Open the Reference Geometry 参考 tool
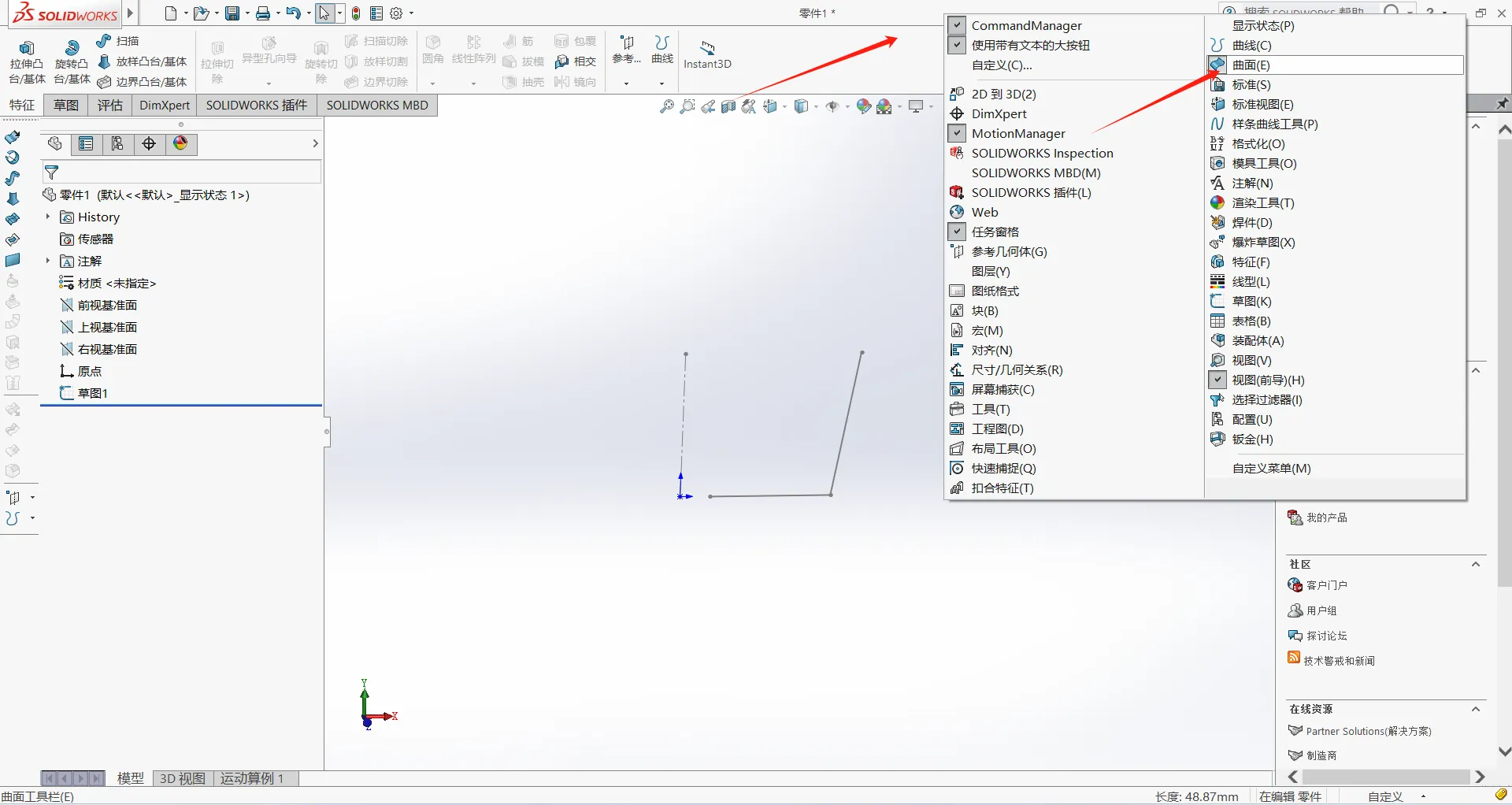Screen dimensions: 1512x805 tap(627, 50)
